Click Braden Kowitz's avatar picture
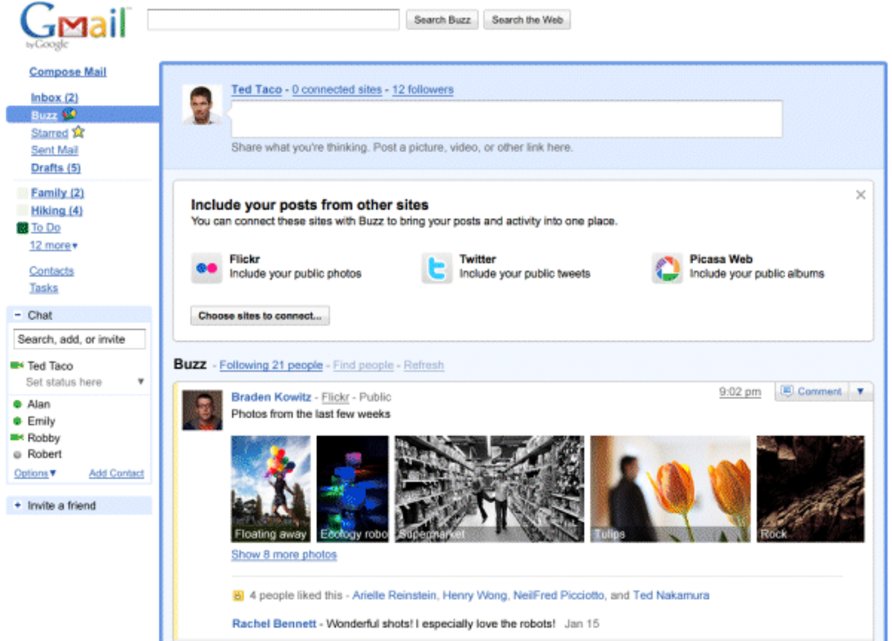This screenshot has width=892, height=641. [x=202, y=410]
